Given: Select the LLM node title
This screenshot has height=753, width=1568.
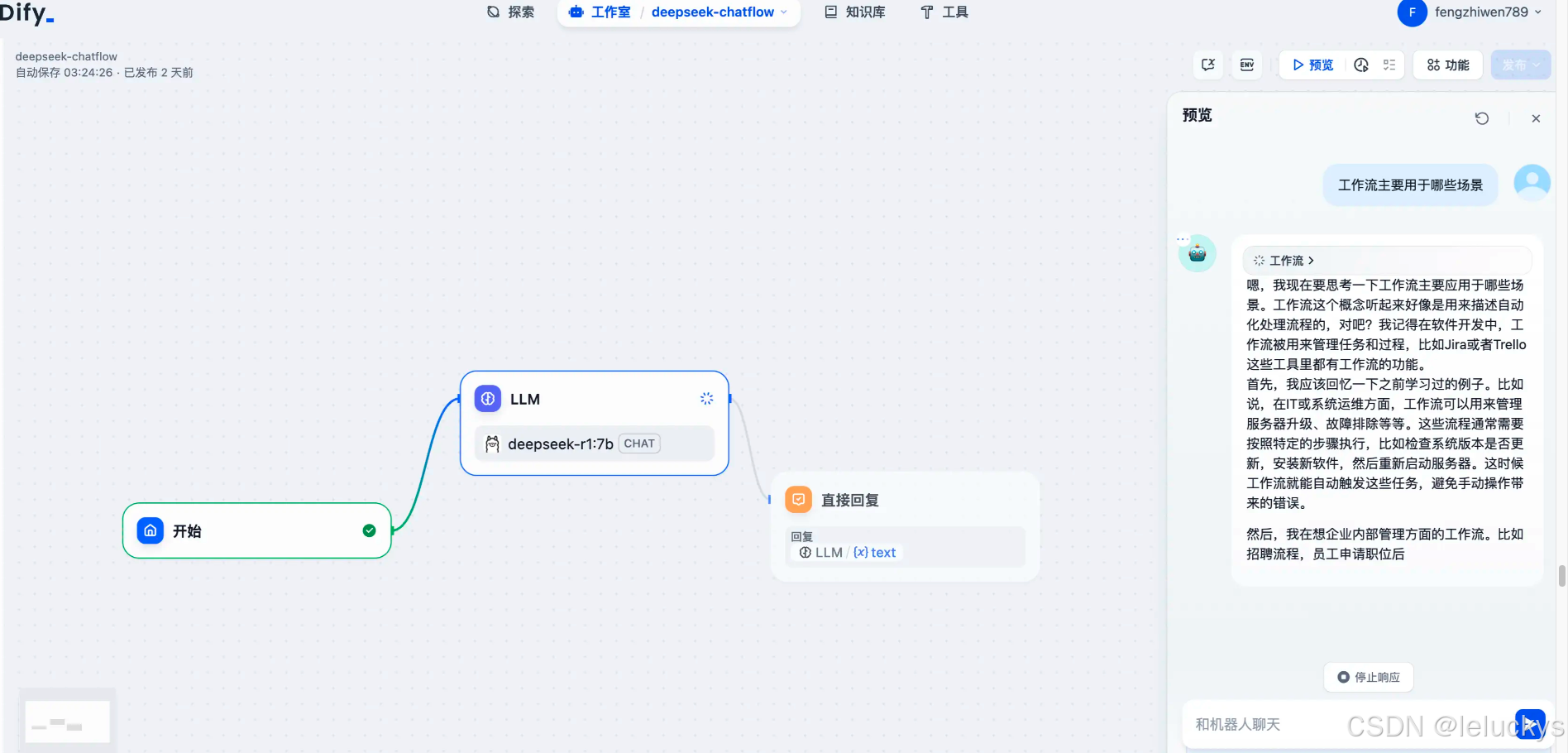Looking at the screenshot, I should tap(525, 399).
